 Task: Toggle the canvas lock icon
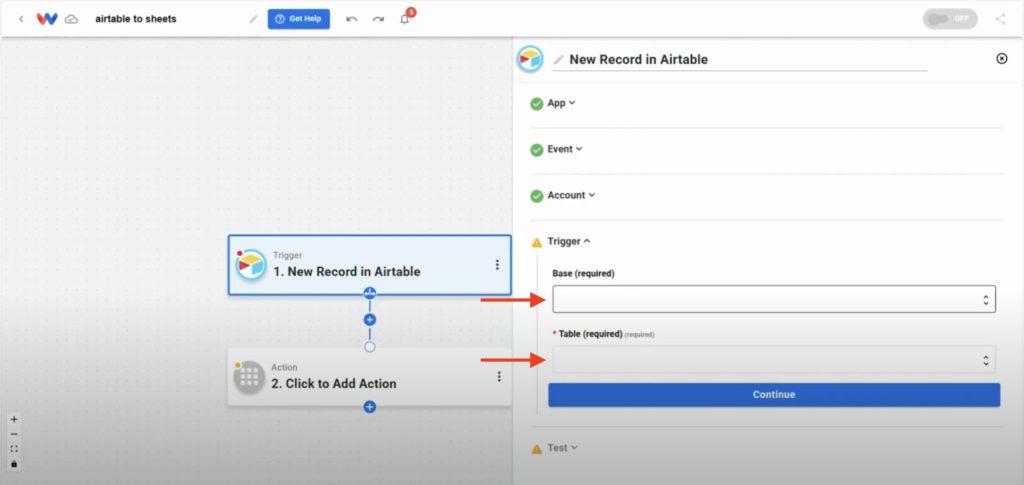[14, 464]
